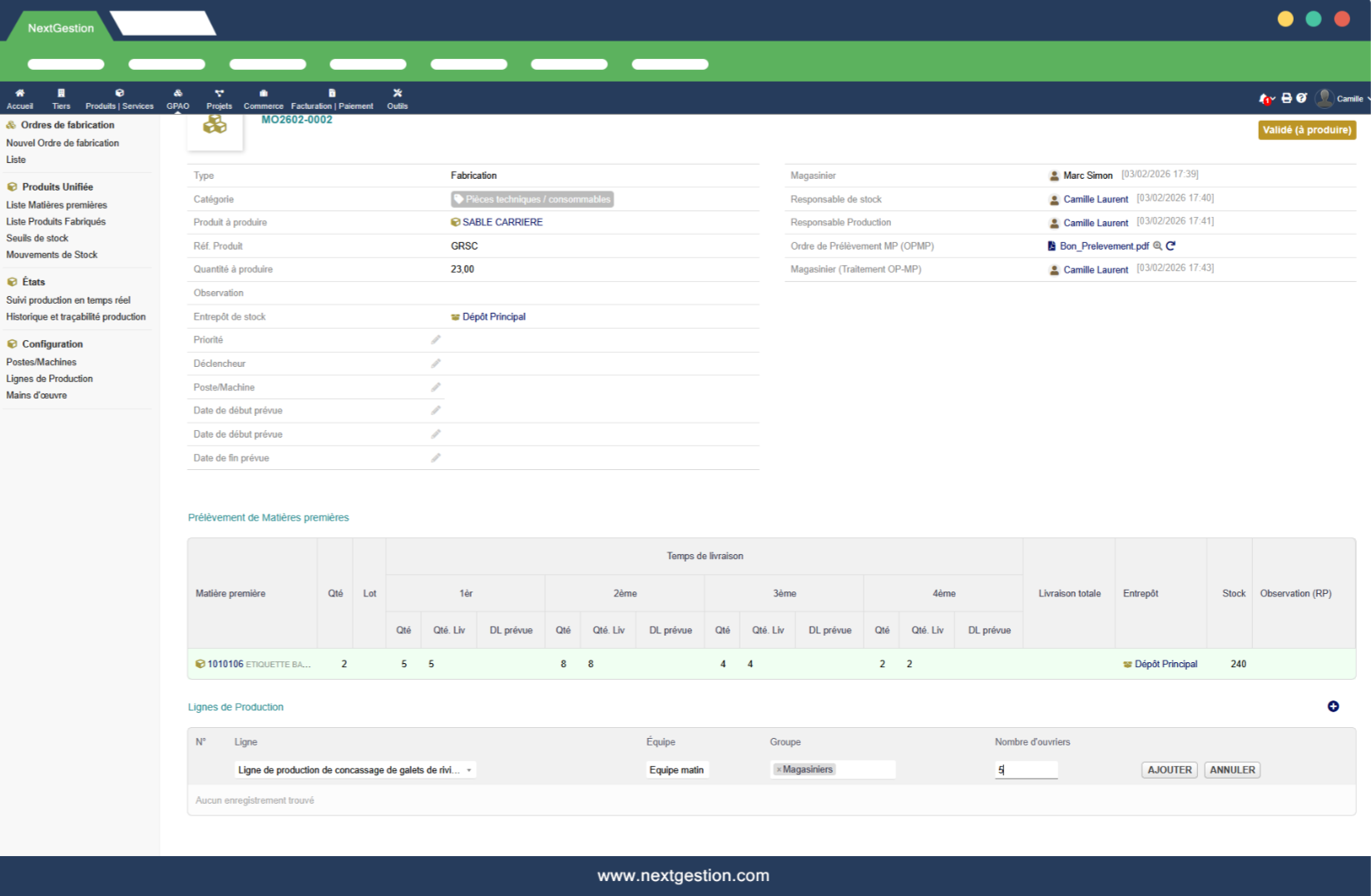Remove the Magasiniers tag from Groupe
Viewport: 1371px width, 896px height.
779,770
